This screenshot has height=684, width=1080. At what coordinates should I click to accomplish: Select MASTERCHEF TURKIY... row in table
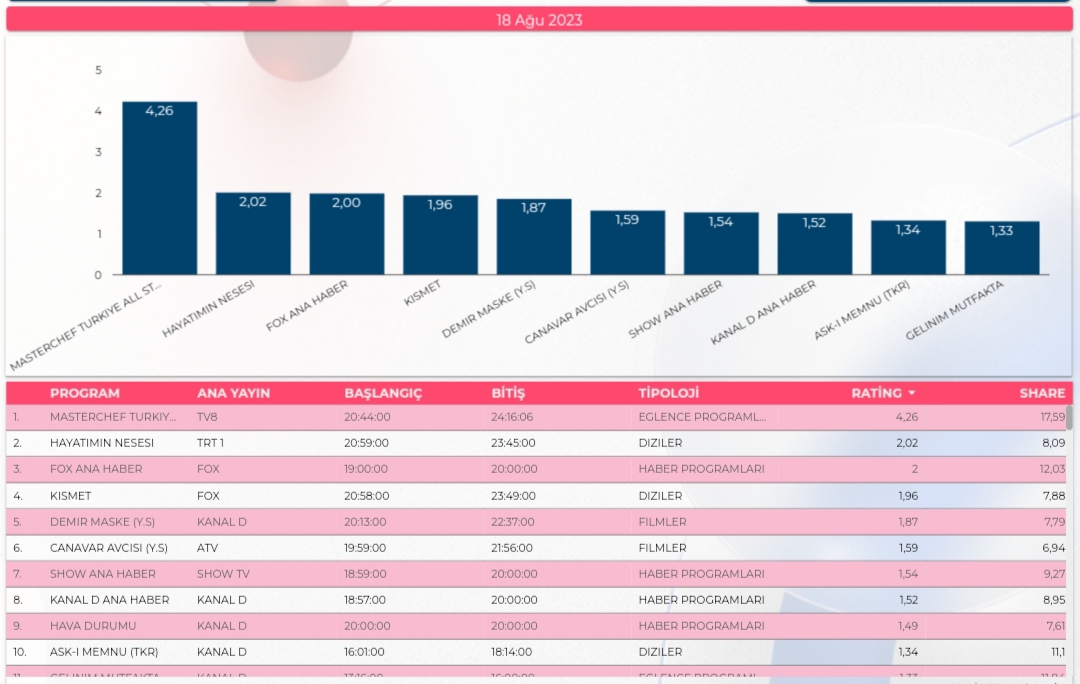(x=112, y=417)
